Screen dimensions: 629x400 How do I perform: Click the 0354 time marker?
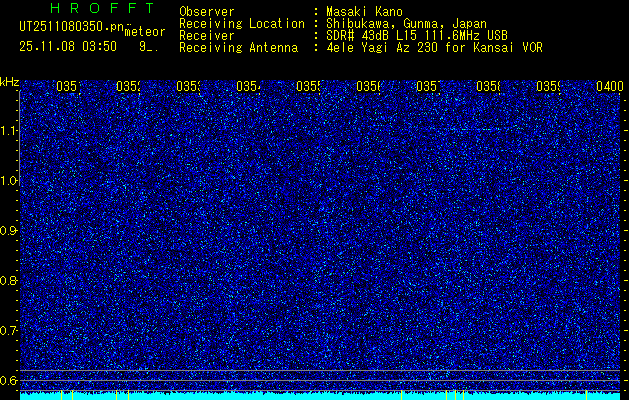tap(248, 86)
